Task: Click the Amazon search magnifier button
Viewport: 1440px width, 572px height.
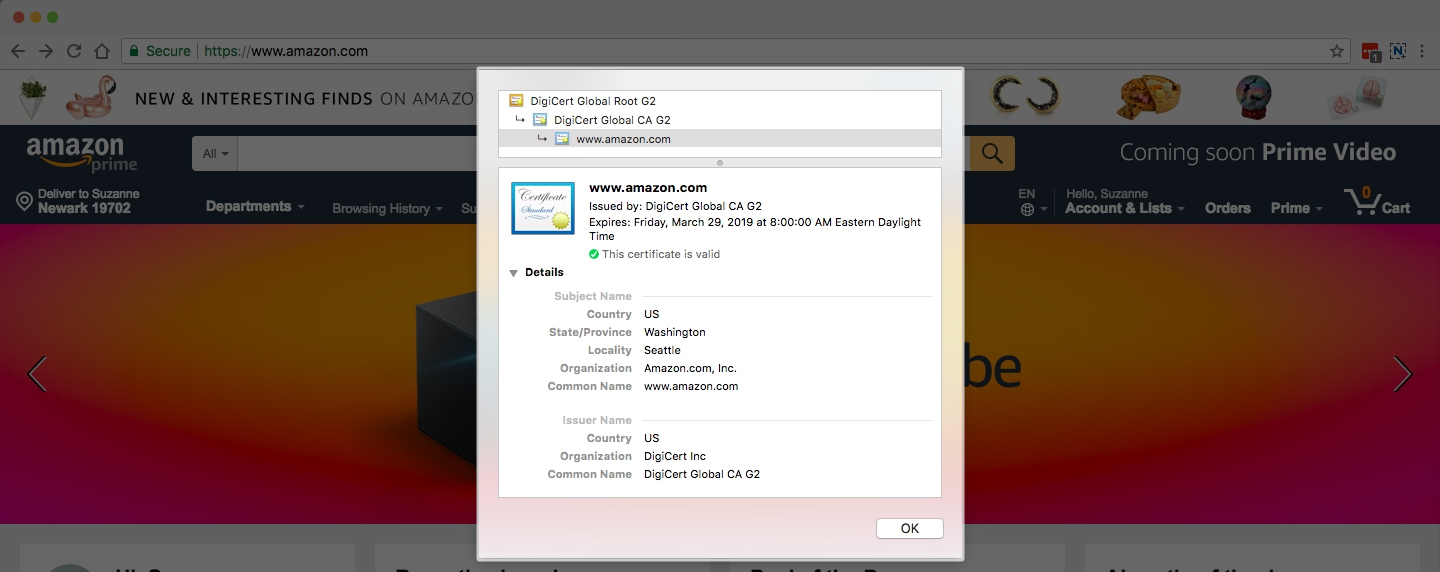Action: [991, 153]
